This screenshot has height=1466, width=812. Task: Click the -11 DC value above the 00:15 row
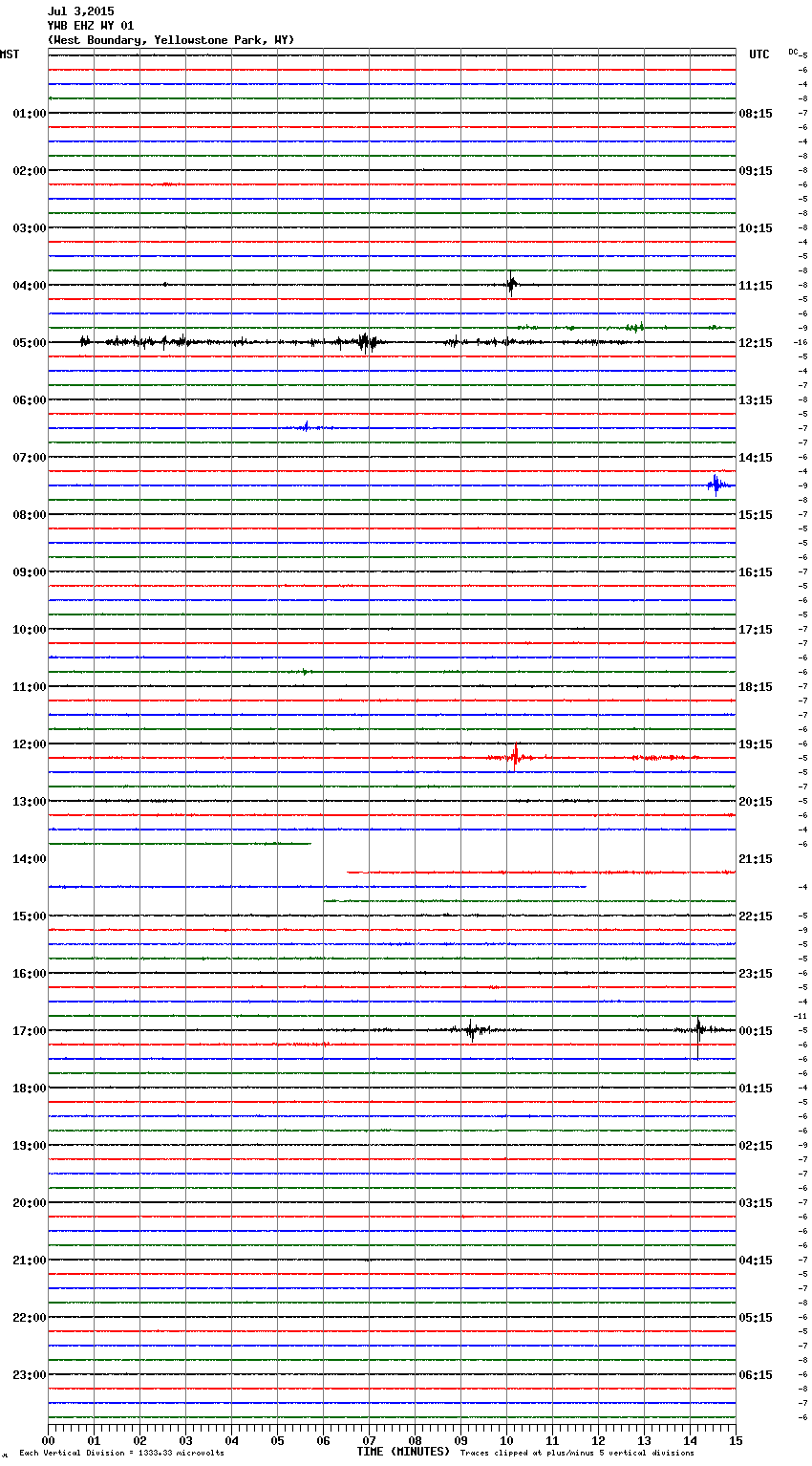pyautogui.click(x=801, y=1016)
